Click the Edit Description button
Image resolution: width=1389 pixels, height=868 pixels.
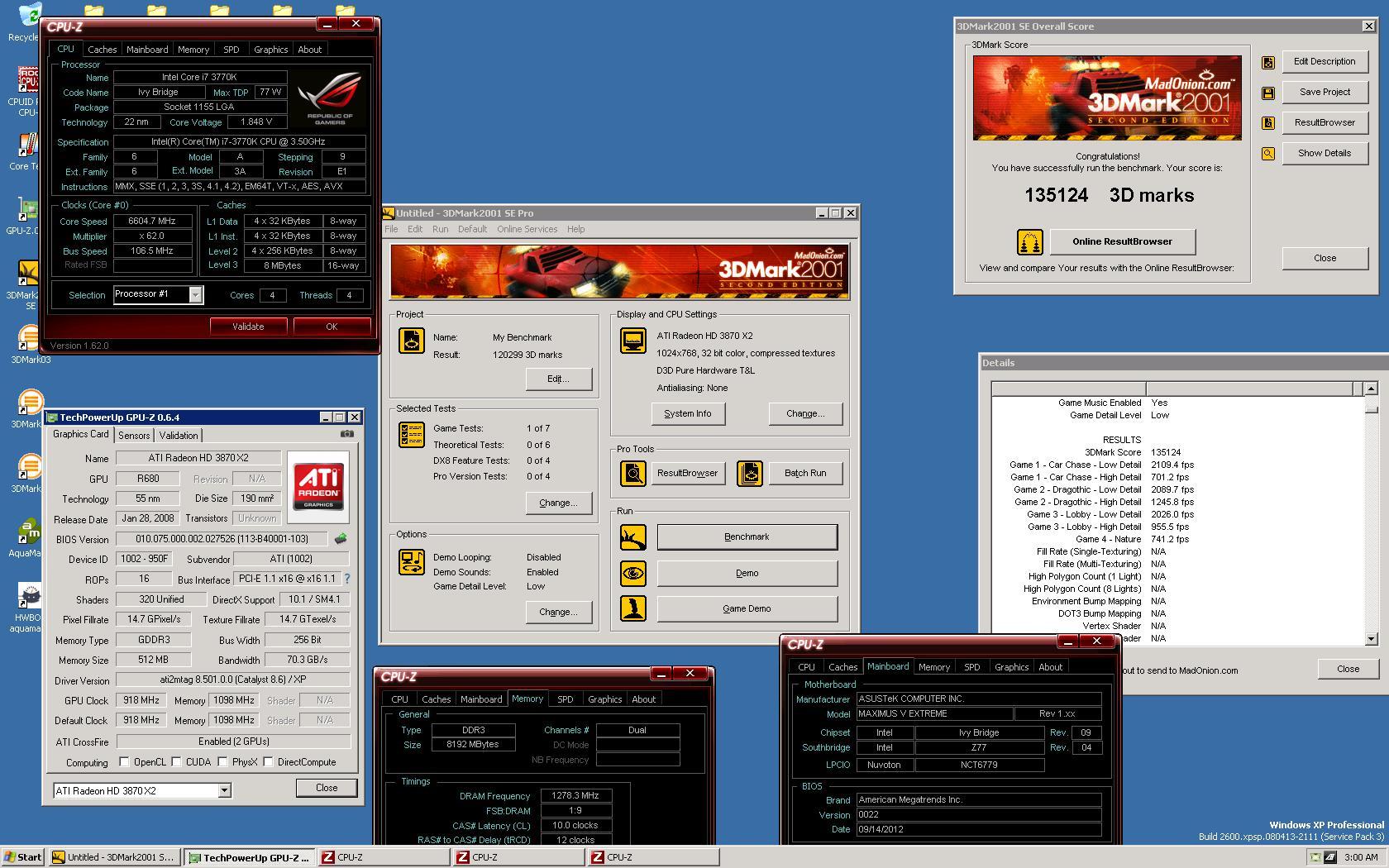point(1325,62)
